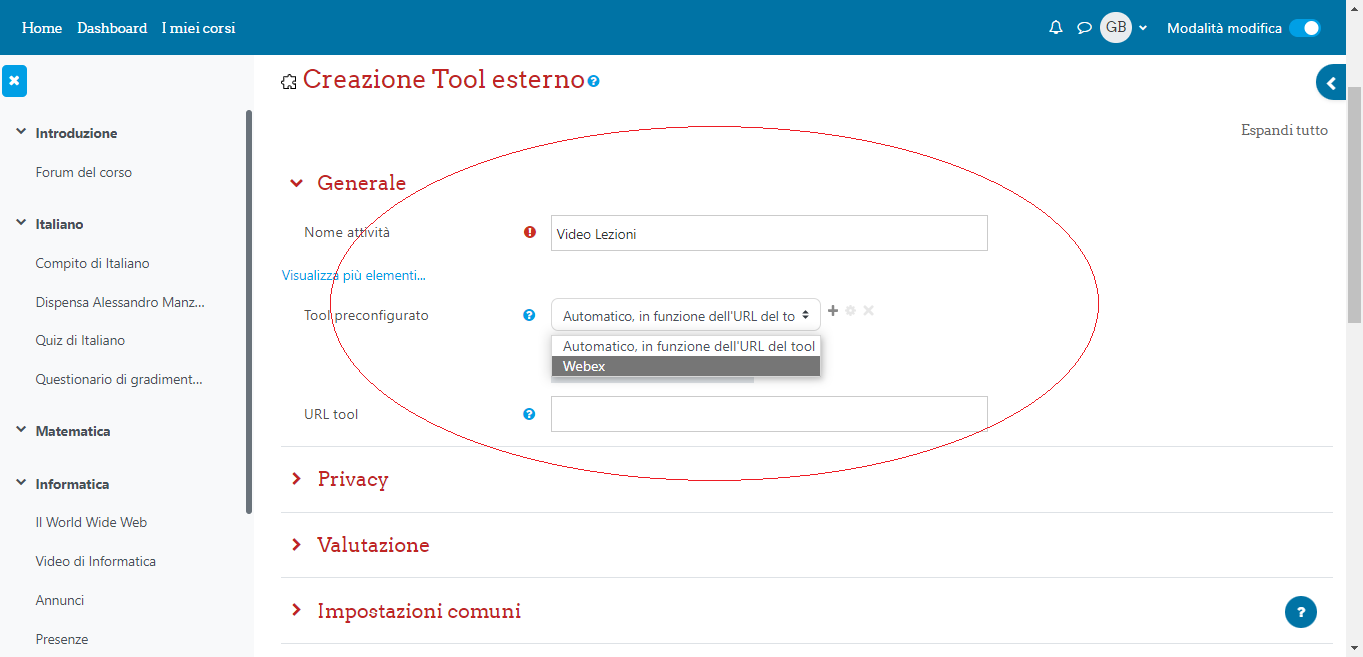
Task: Click Espandi tutto
Action: [1285, 130]
